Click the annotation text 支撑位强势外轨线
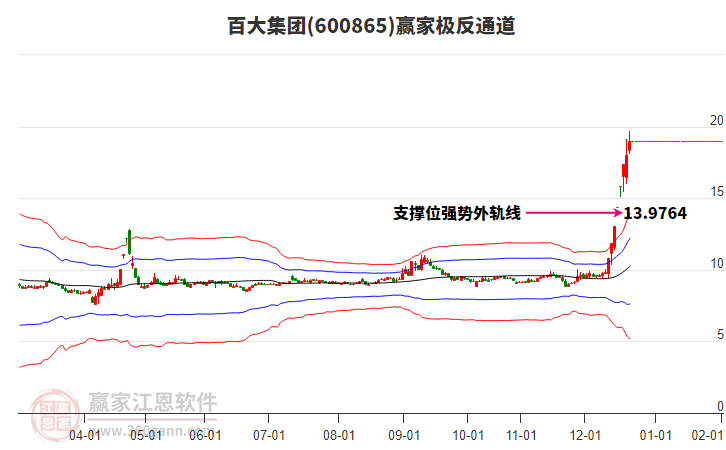The width and height of the screenshot is (726, 450). click(457, 213)
